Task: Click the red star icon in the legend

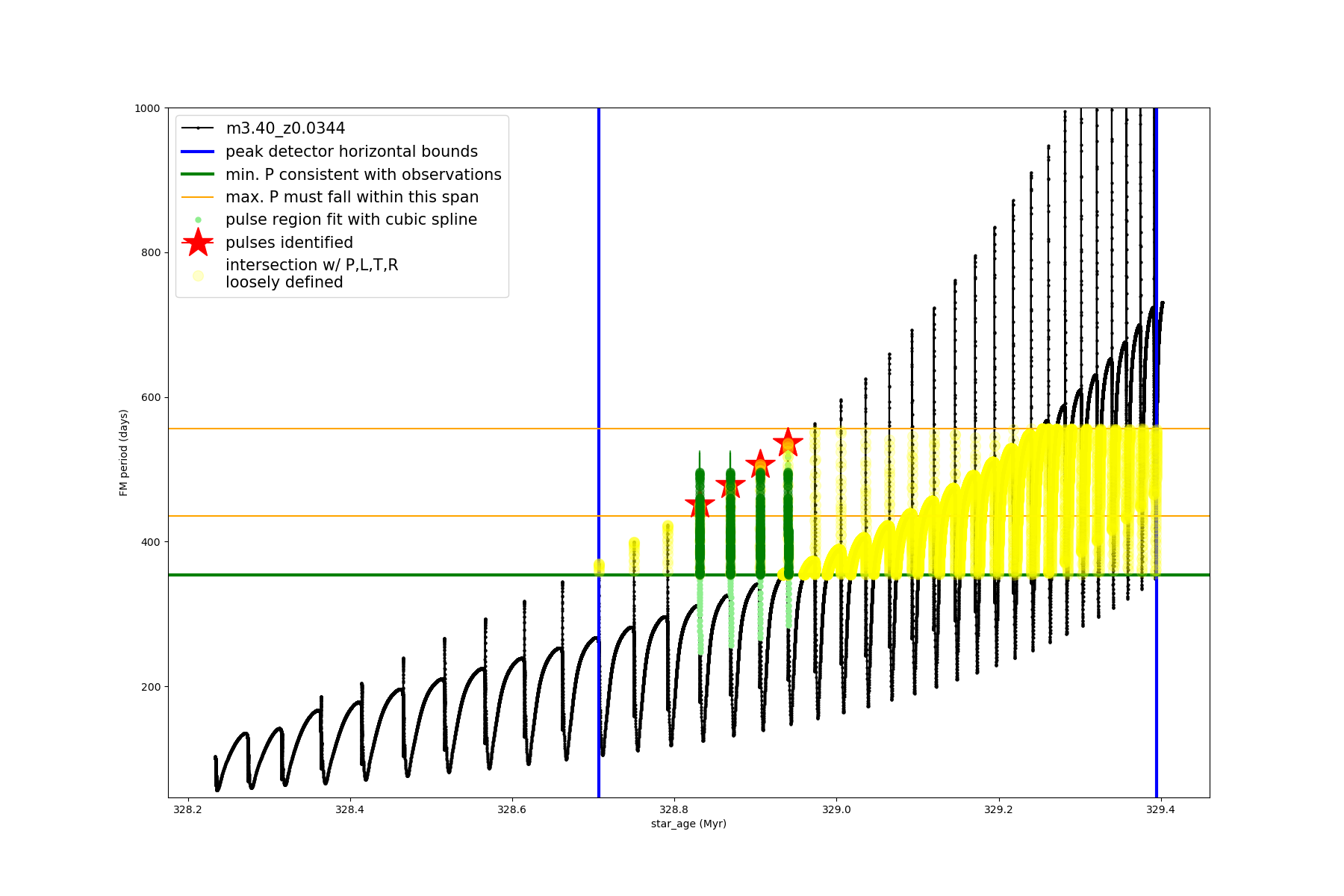Action: point(198,243)
